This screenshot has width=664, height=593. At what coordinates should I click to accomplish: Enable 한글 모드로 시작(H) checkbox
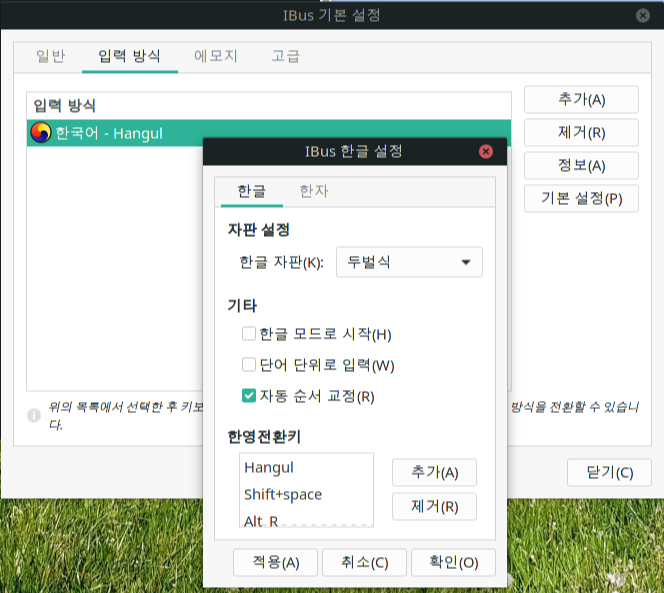point(249,334)
